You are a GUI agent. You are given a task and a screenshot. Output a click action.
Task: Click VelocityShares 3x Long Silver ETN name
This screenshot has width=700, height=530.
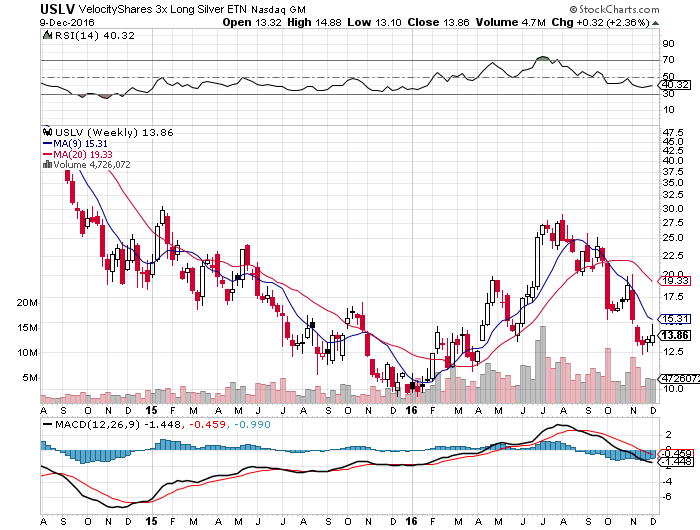pos(162,9)
